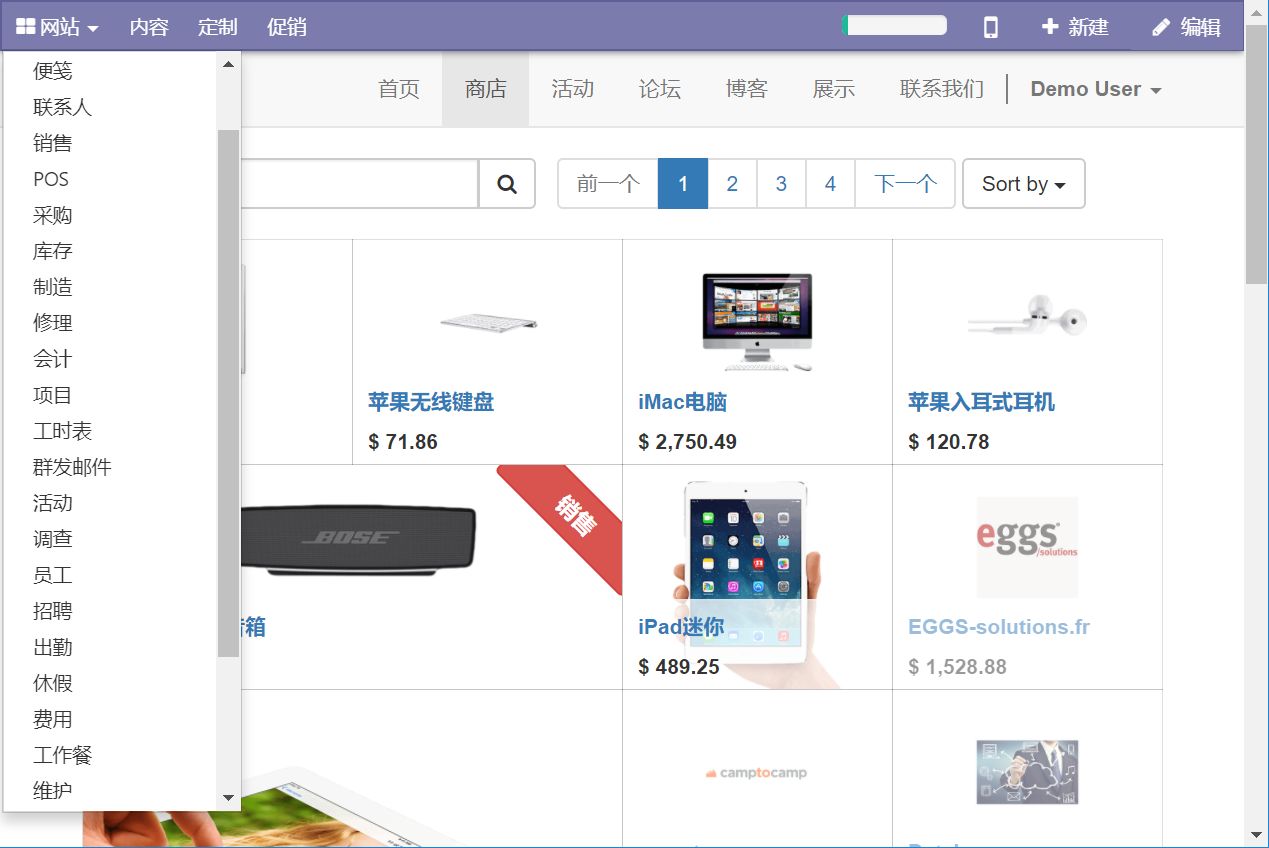
Task: Click the search magnifier button
Action: click(x=507, y=184)
